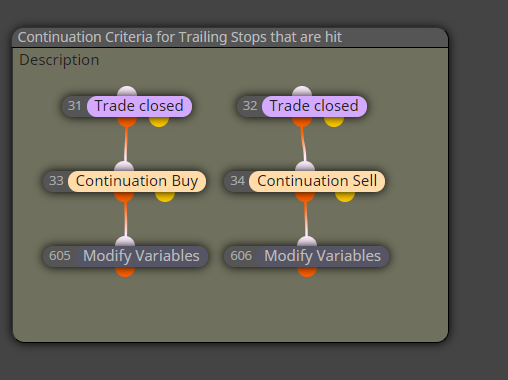Image resolution: width=508 pixels, height=380 pixels.
Task: Click yellow output connector of Continuation Sell
Action: [345, 196]
